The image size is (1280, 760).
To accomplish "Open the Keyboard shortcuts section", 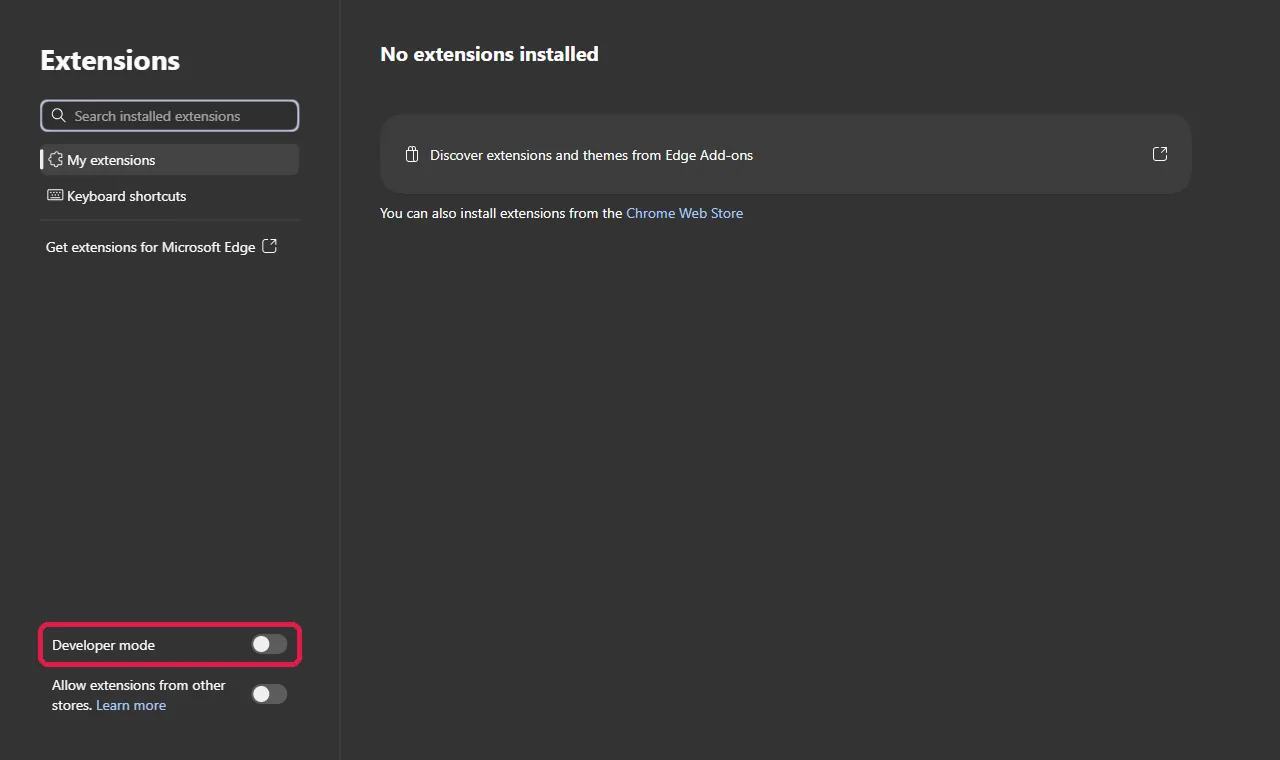I will tap(170, 196).
